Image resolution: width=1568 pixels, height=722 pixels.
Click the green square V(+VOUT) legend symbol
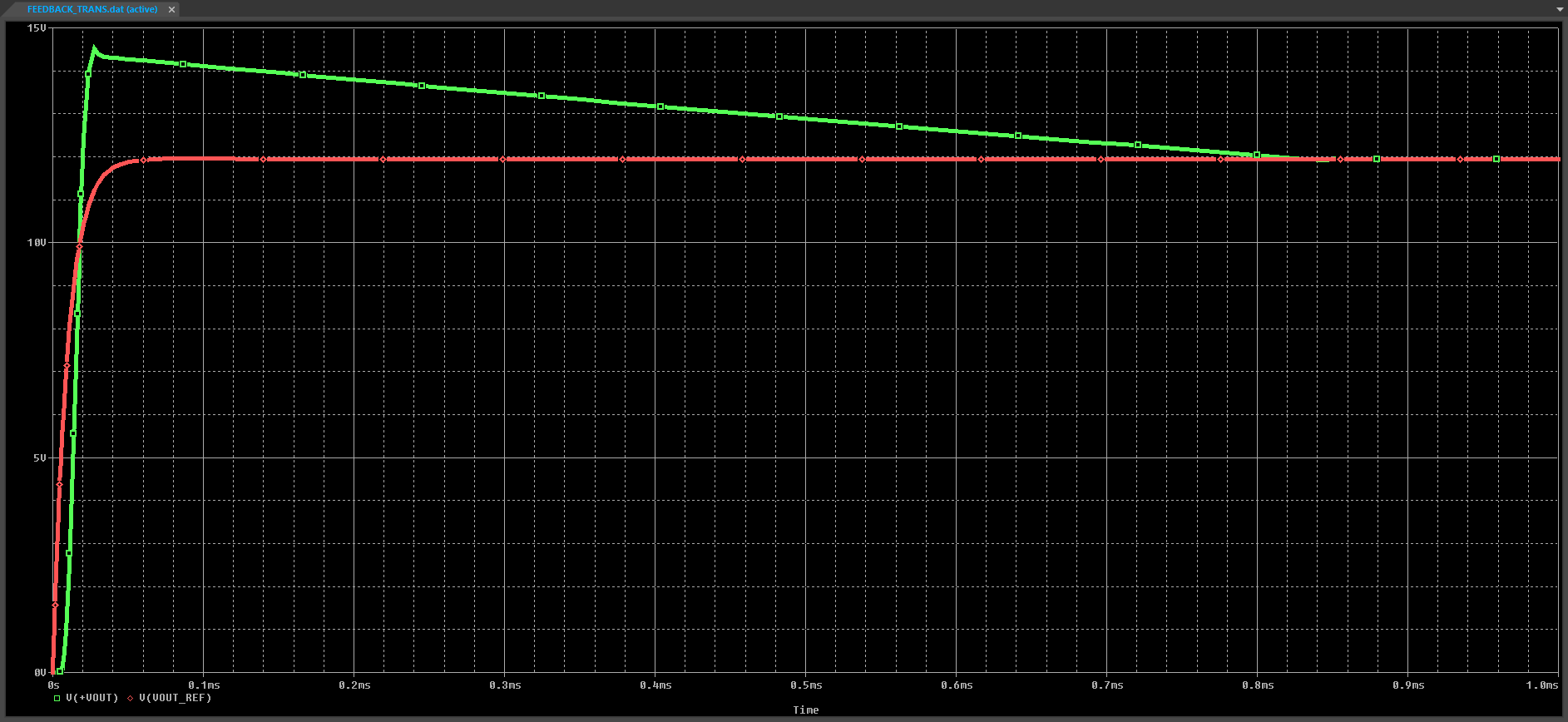(x=57, y=698)
